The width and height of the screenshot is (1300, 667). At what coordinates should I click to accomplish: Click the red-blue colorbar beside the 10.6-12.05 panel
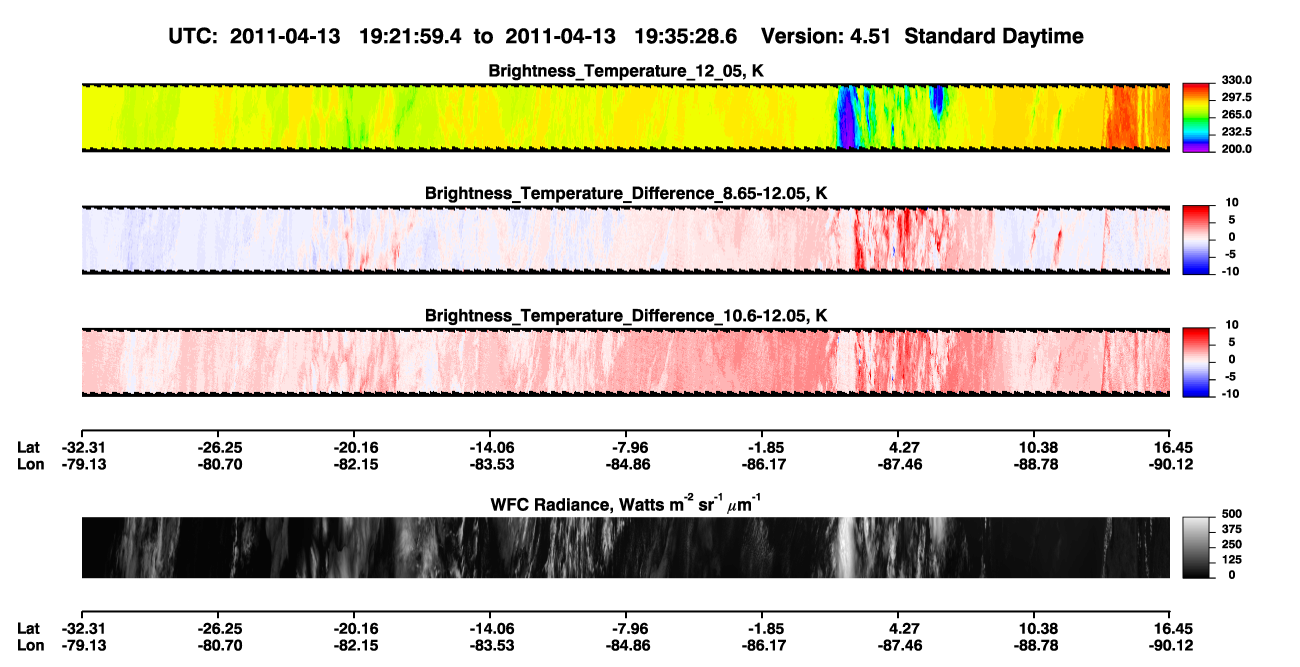click(x=1196, y=362)
